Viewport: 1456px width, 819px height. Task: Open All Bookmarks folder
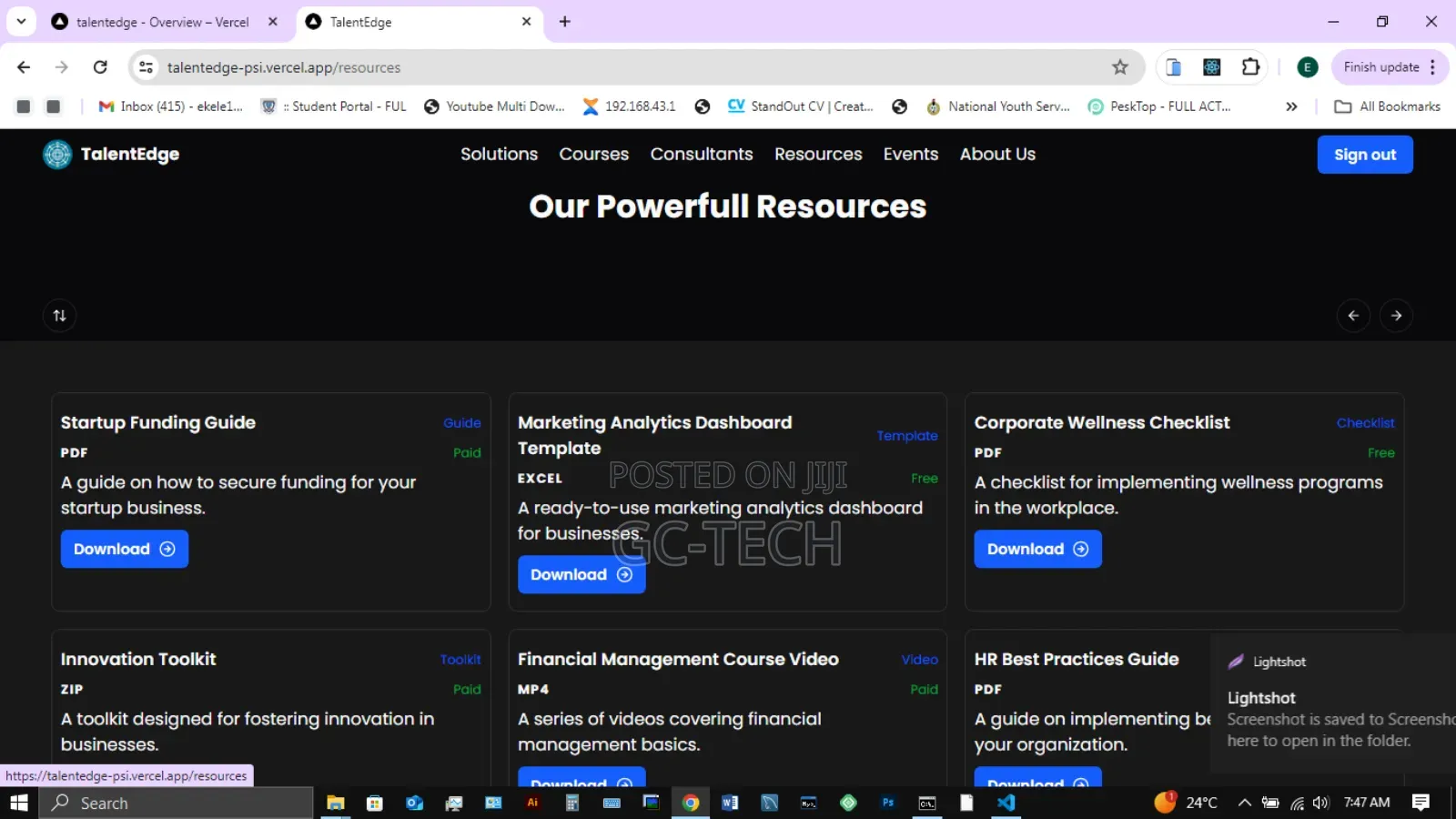tap(1388, 106)
